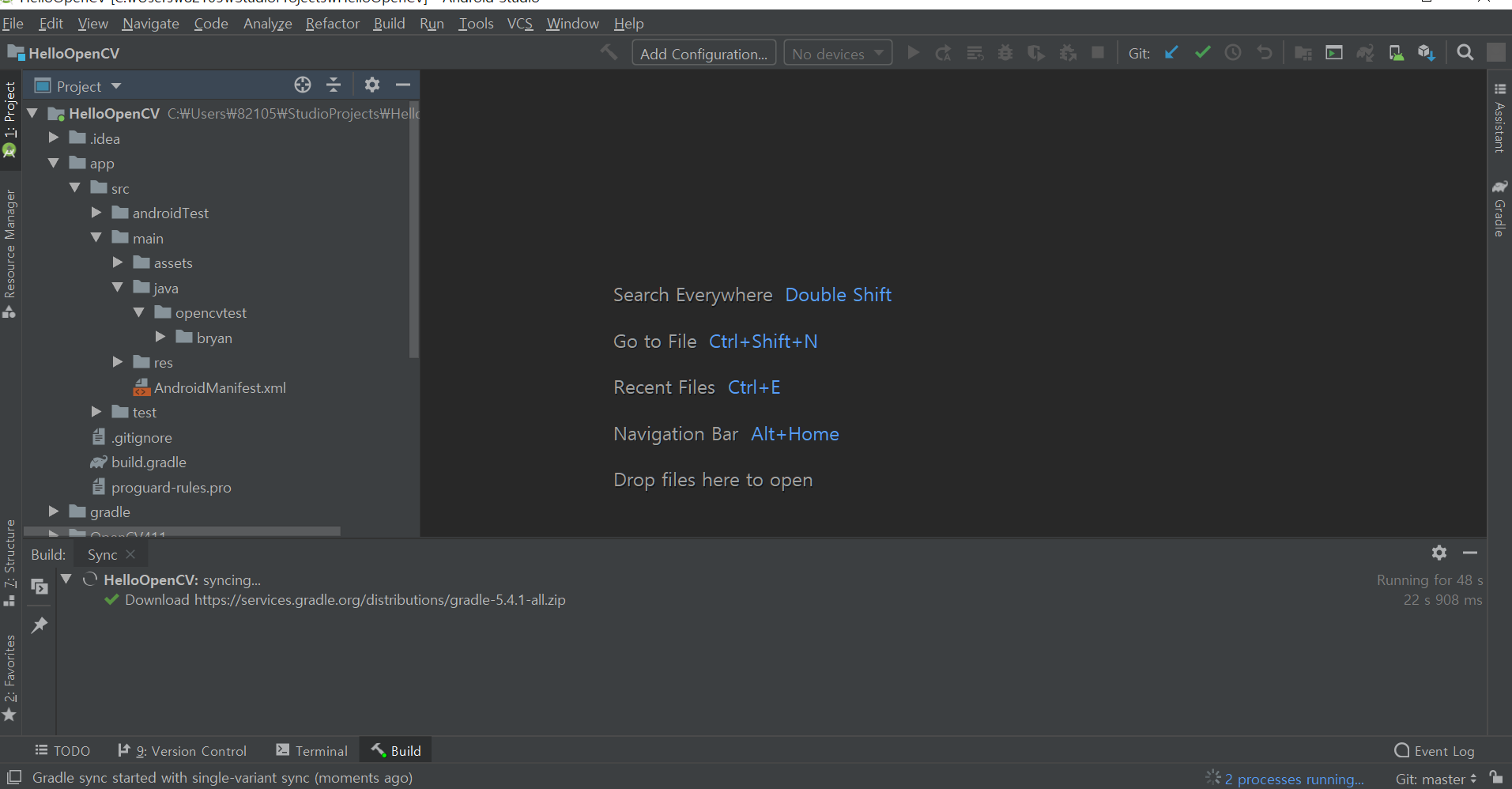The height and width of the screenshot is (789, 1512).
Task: Click the Toggle view icon in Build panel
Action: point(39,587)
